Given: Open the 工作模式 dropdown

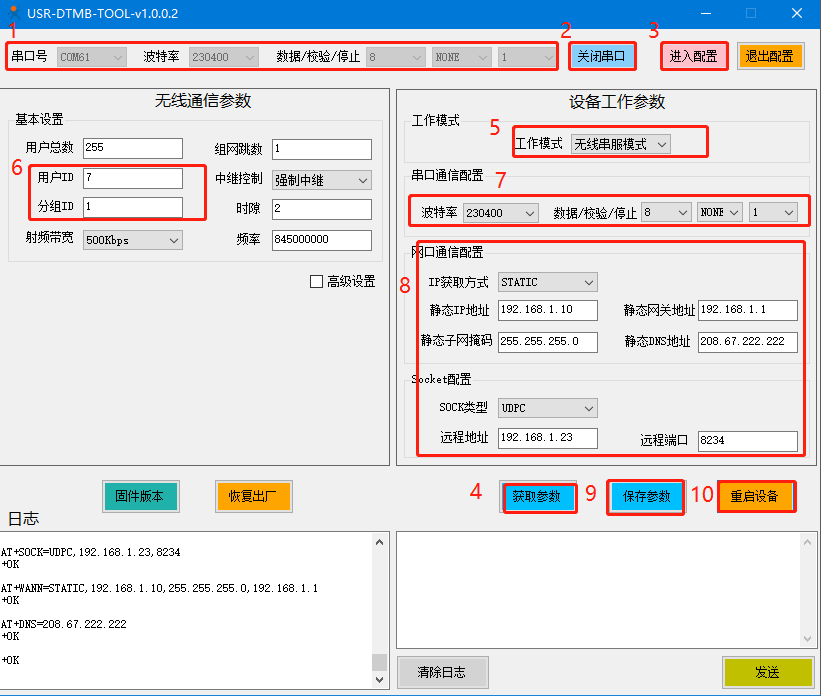Looking at the screenshot, I should [620, 144].
